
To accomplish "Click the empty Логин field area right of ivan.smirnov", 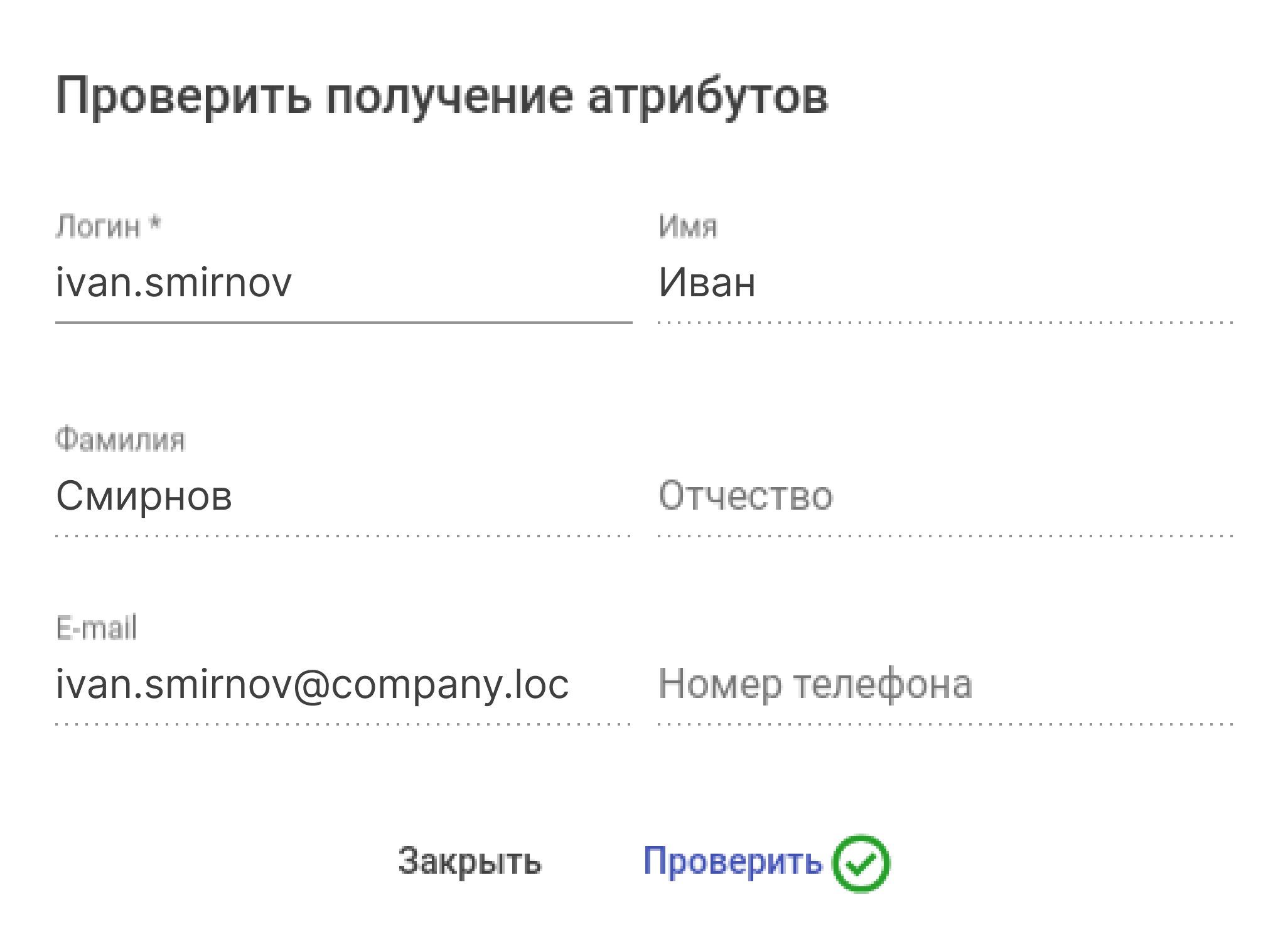I will coord(464,282).
